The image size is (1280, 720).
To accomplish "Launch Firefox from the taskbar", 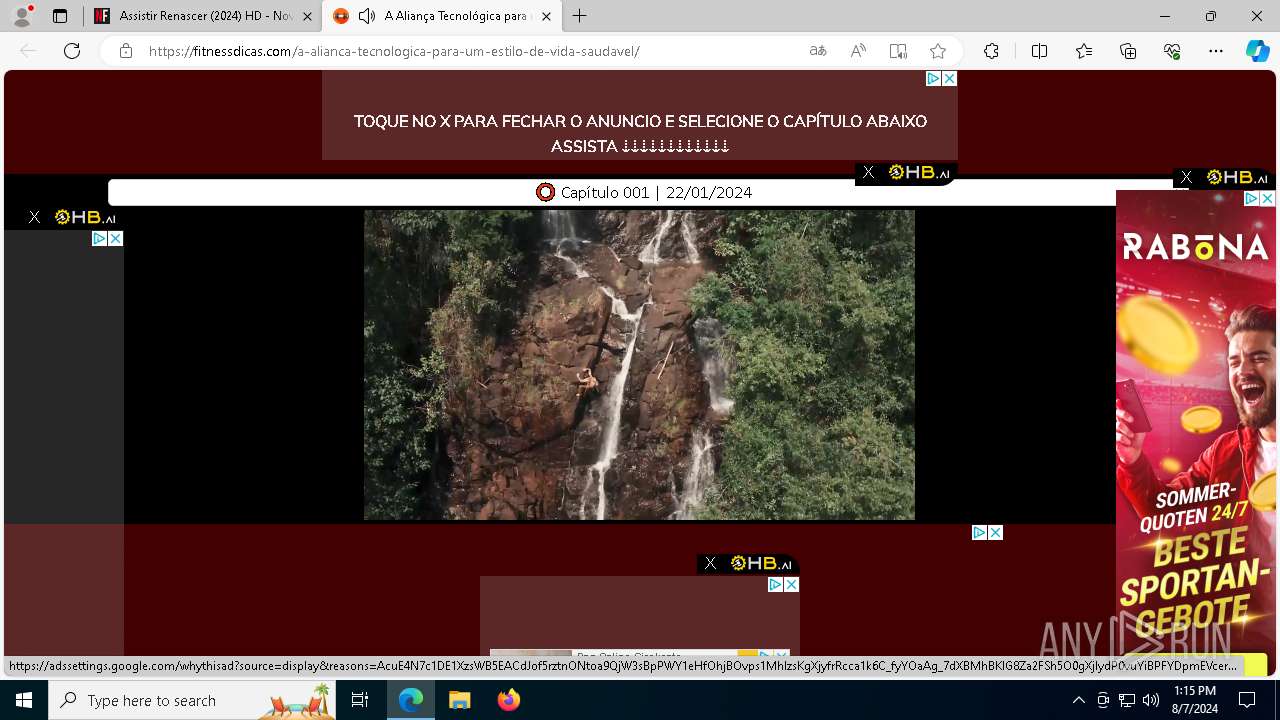I will pyautogui.click(x=508, y=700).
